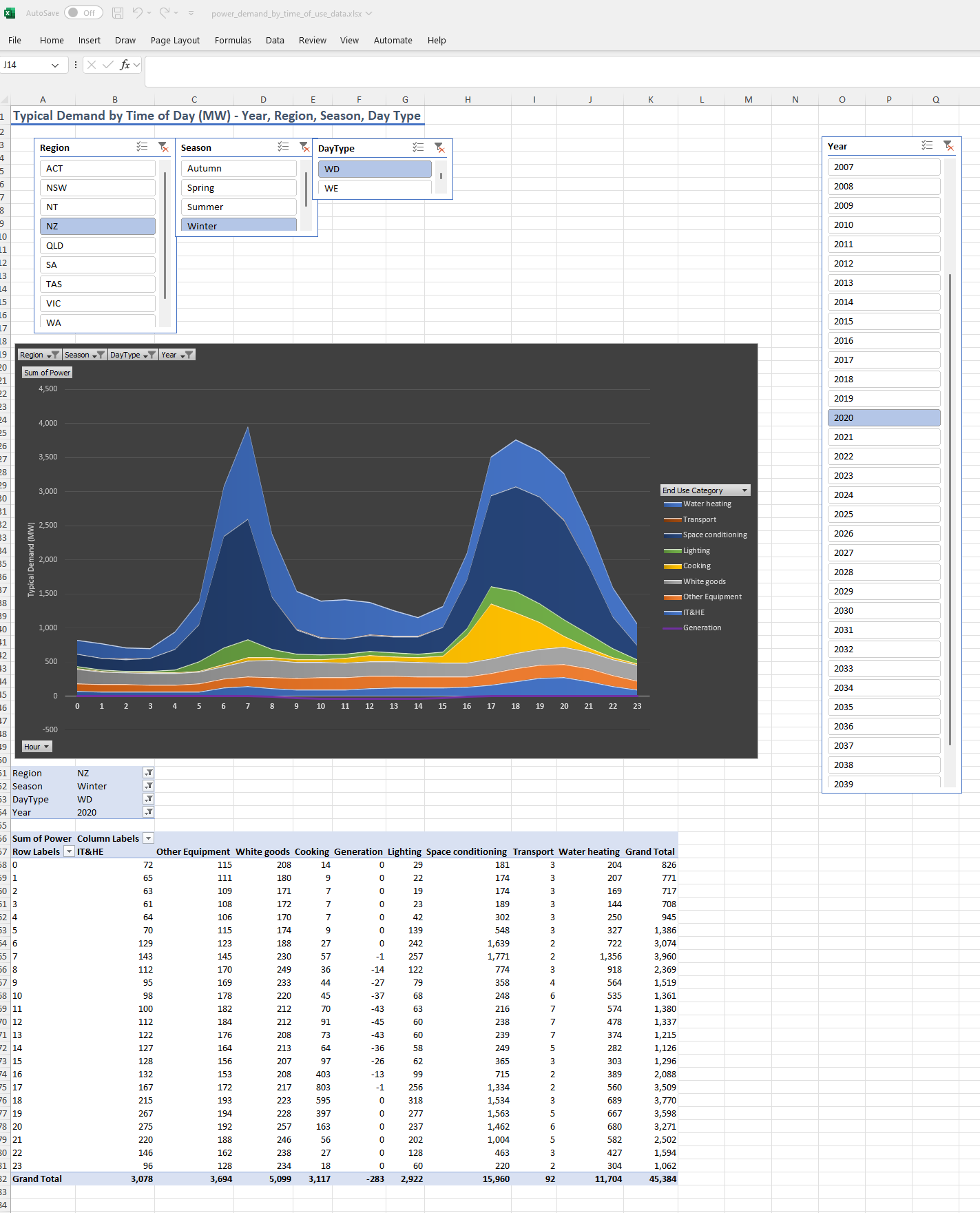Toggle the AutoSave switch
980x1213 pixels.
pos(83,13)
